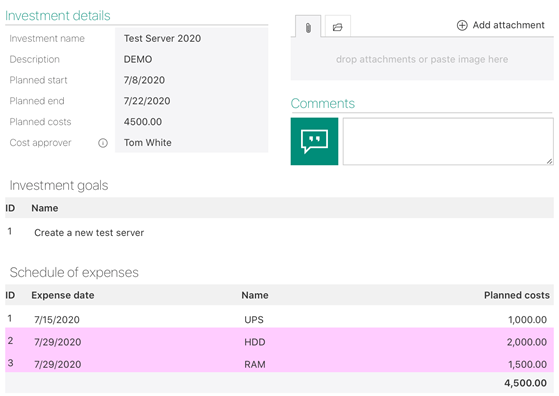This screenshot has height=396, width=559.
Task: Click the Schedule of expenses heading
Action: 74,272
